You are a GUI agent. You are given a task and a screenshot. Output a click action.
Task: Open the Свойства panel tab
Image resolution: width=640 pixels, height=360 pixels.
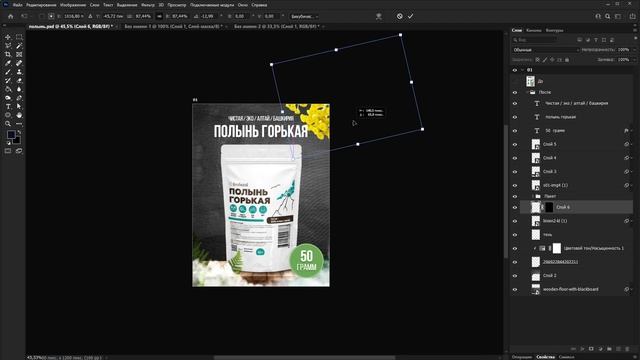[x=545, y=357]
